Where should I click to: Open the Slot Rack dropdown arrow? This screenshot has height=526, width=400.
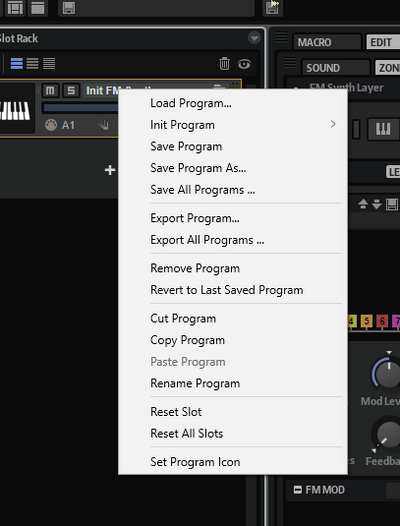pos(254,38)
